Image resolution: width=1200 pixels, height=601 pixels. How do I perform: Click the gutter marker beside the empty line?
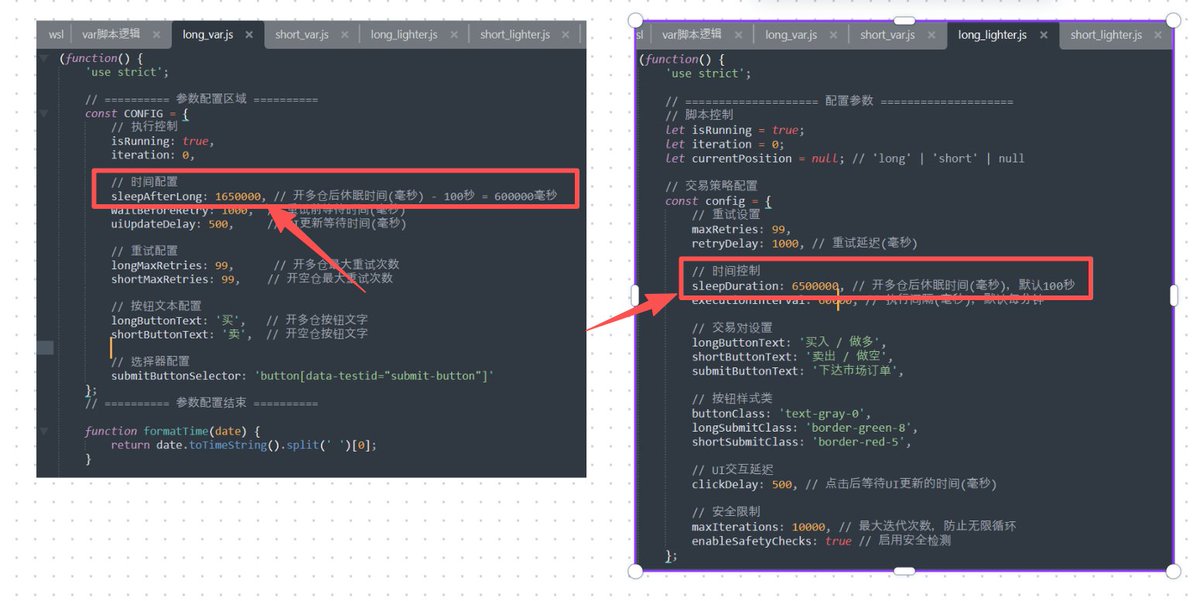click(45, 347)
